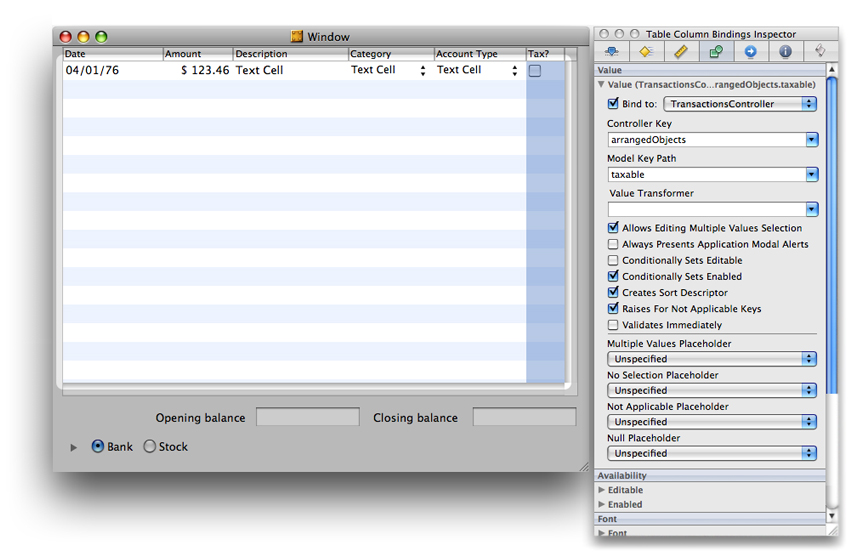This screenshot has width=852, height=558.
Task: Show the Identity inspector info icon
Action: [x=785, y=51]
